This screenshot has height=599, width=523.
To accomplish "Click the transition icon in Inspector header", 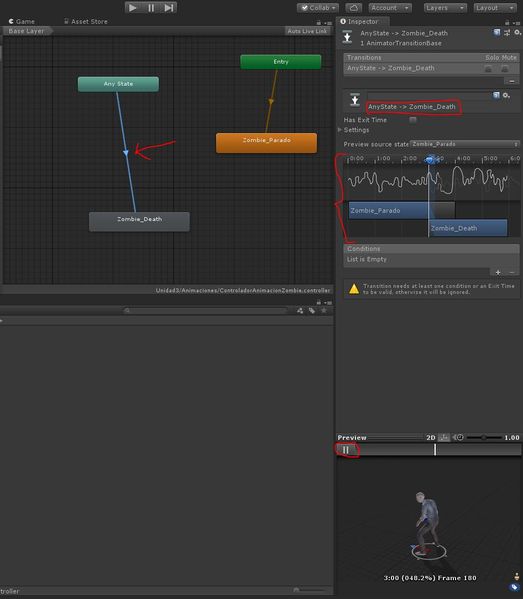I will click(347, 37).
